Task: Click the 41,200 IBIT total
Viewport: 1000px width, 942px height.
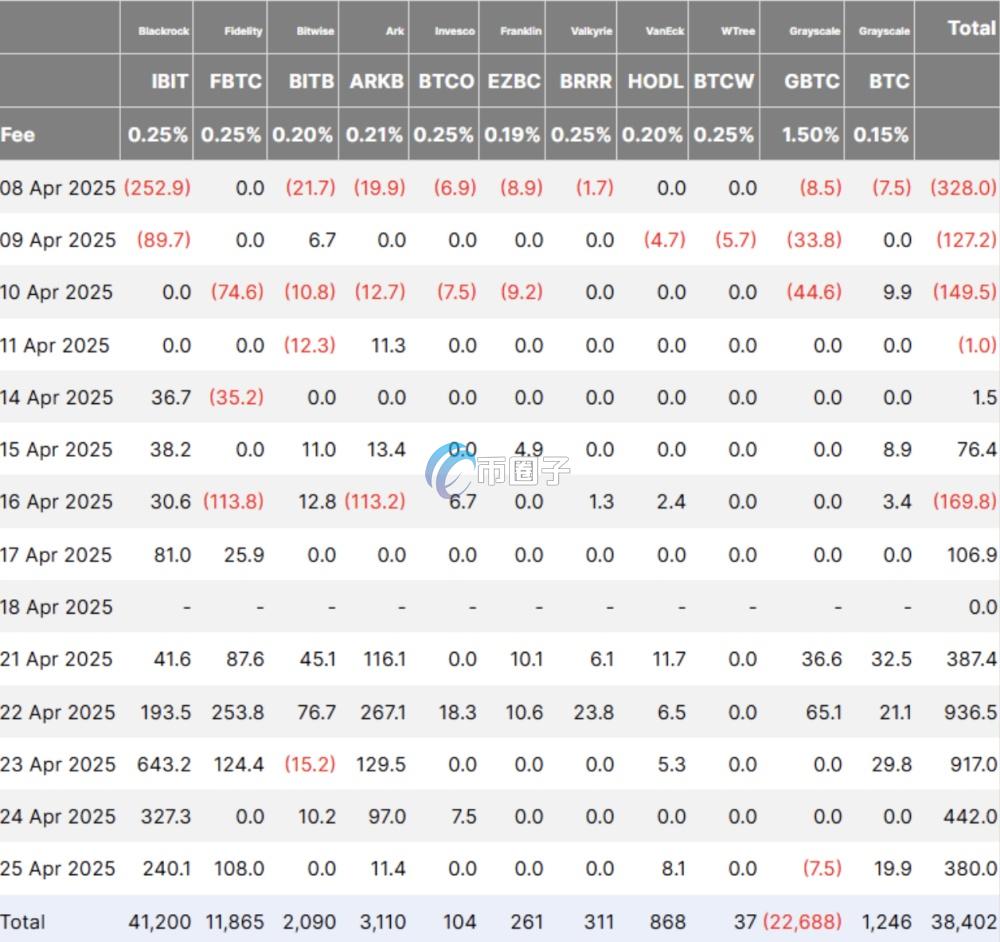Action: 159,922
